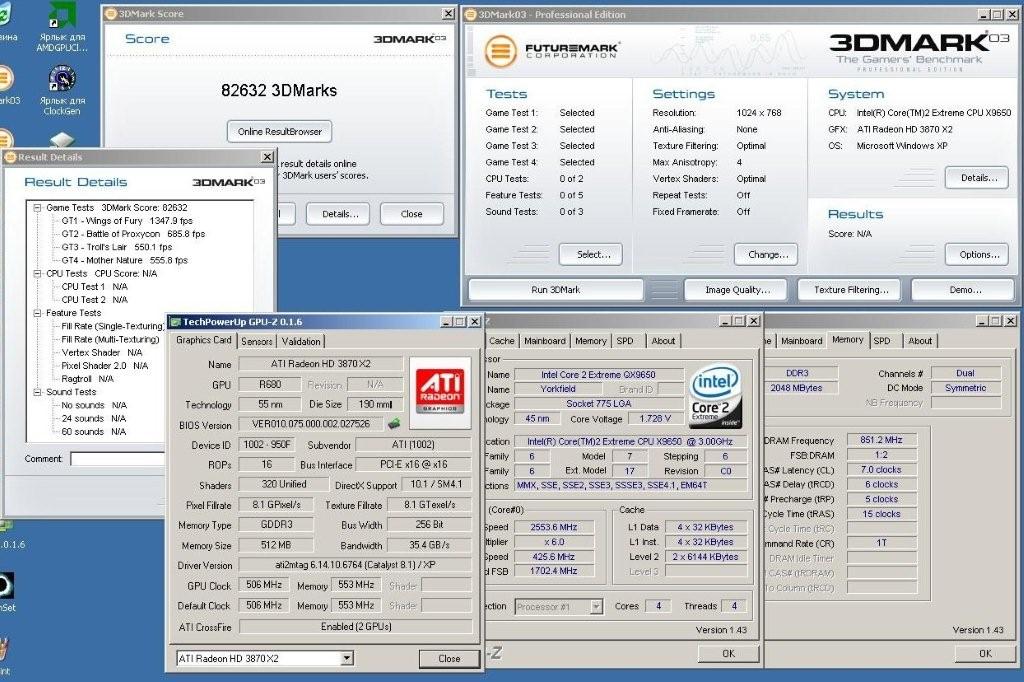Select the Ragtroll tree row
Image resolution: width=1024 pixels, height=682 pixels.
(88, 379)
